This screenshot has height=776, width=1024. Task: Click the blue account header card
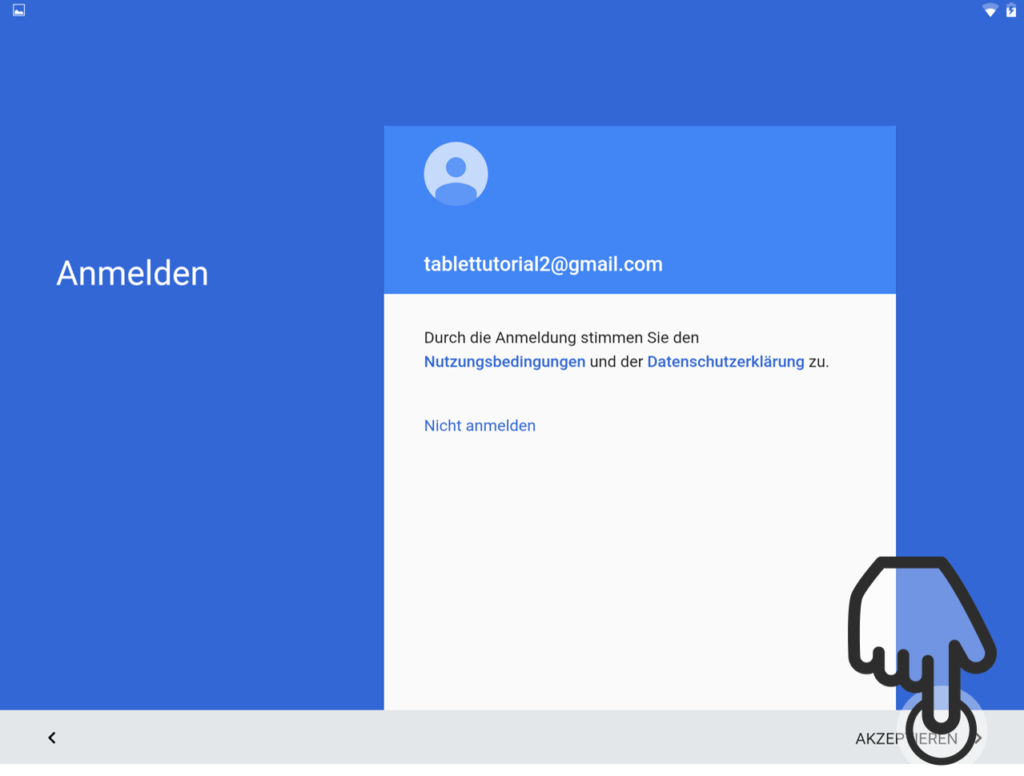coord(639,210)
